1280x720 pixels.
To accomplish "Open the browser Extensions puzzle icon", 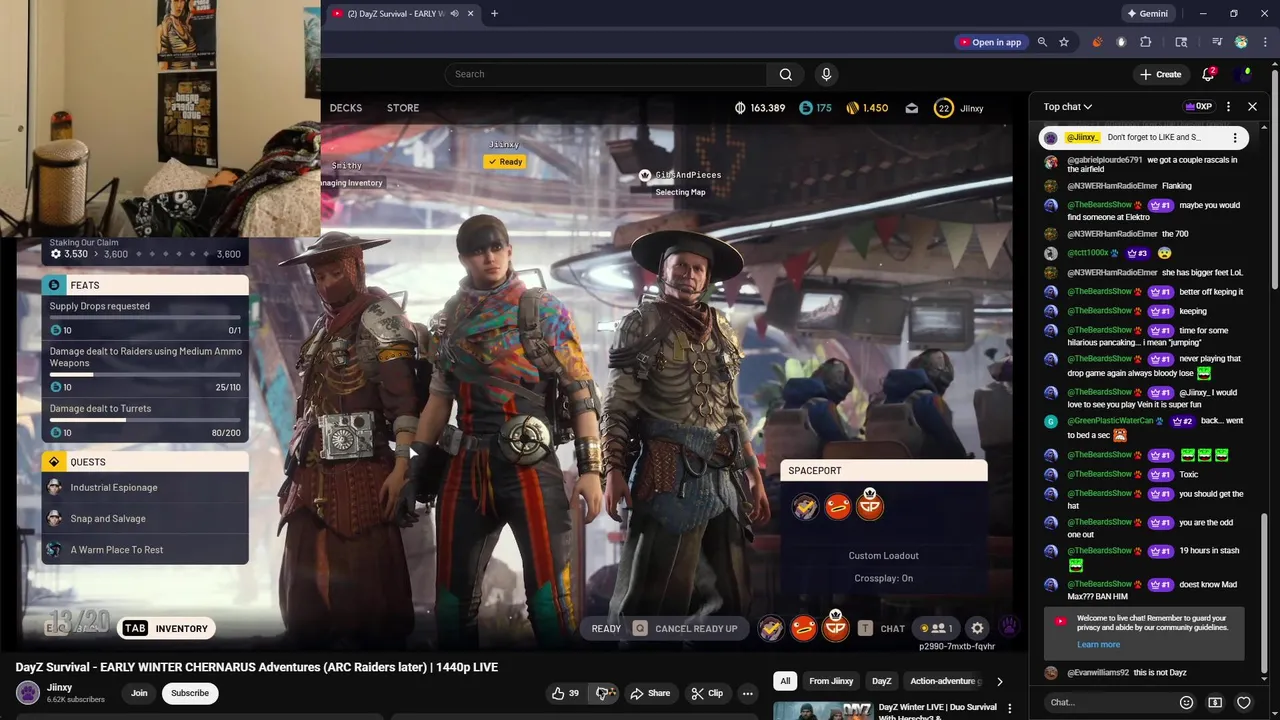I will 1146,42.
